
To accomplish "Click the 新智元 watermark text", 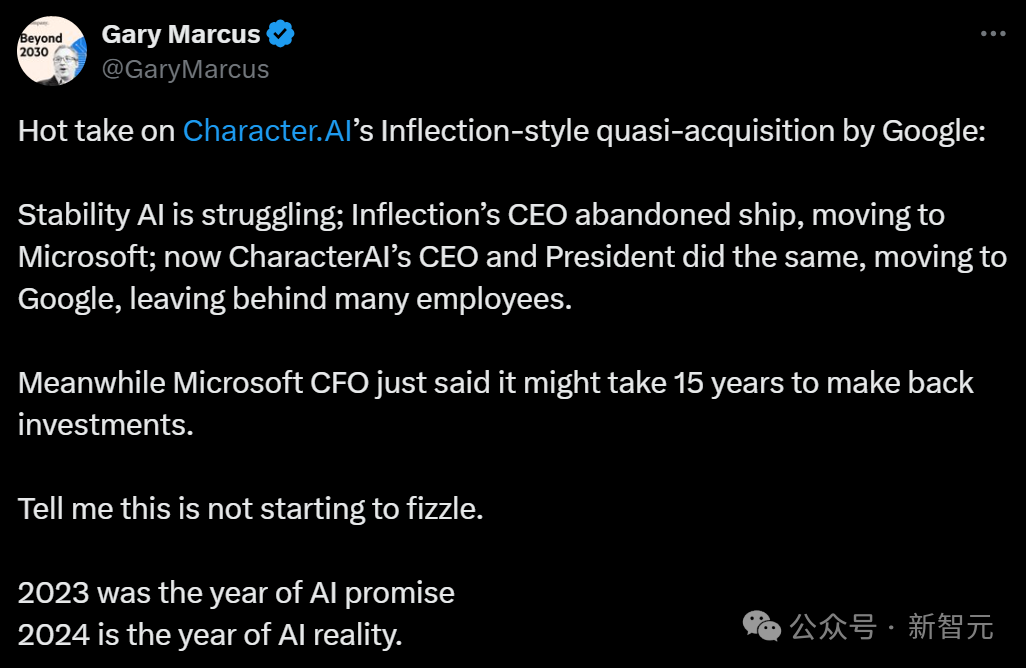I will pyautogui.click(x=950, y=627).
